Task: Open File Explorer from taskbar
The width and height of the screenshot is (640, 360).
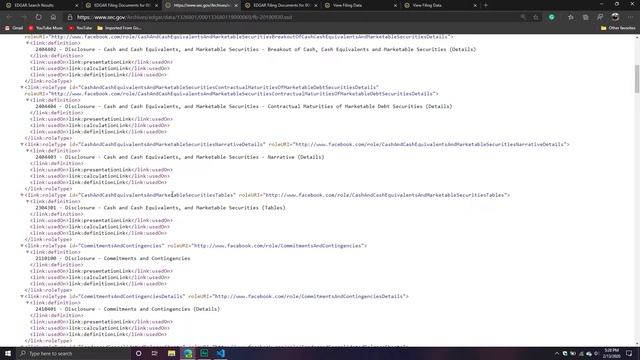Action: point(171,353)
